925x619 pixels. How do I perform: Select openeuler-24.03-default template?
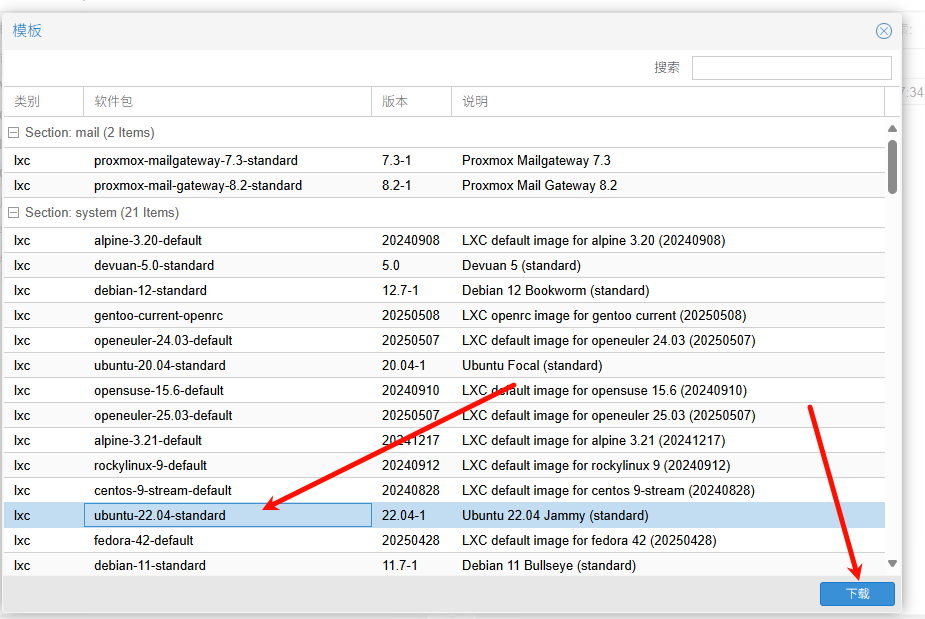(444, 340)
